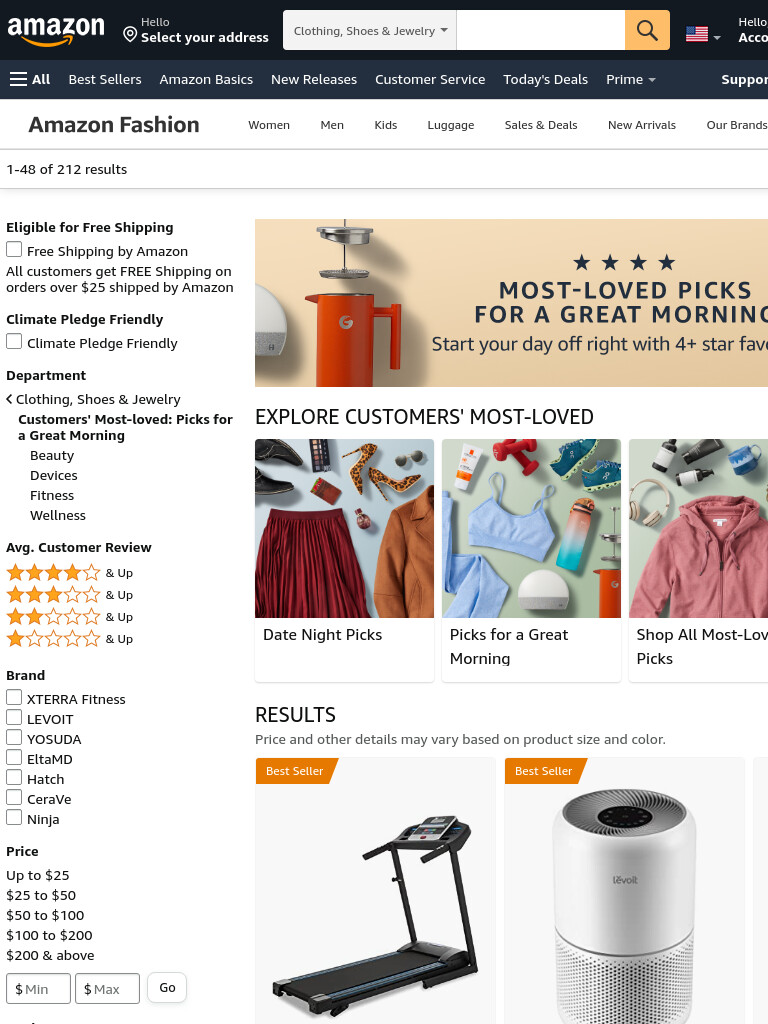Check the Climate Pledge Friendly box

(x=14, y=341)
